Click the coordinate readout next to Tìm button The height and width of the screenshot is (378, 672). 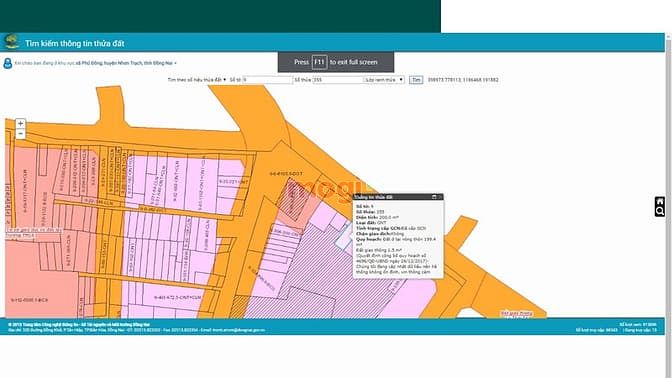tap(463, 80)
